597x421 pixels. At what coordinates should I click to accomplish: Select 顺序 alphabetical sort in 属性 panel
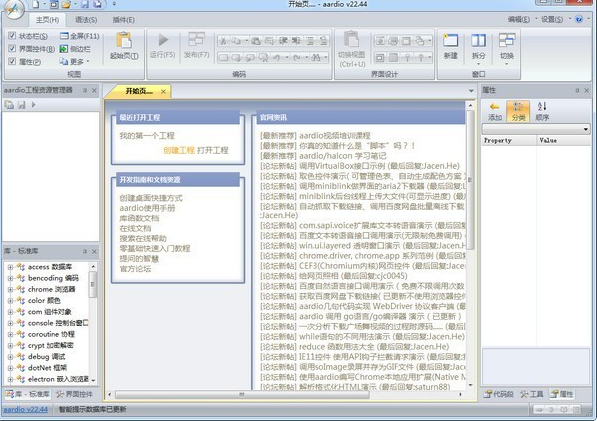click(x=542, y=111)
